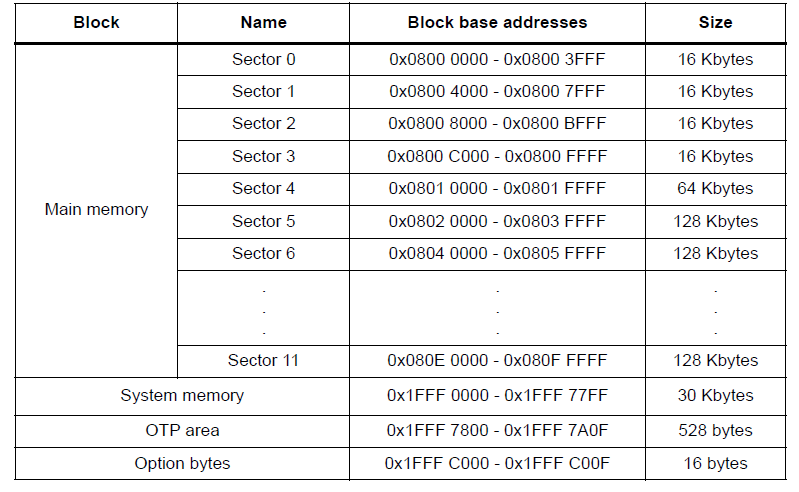Click the OTP area row label
The width and height of the screenshot is (799, 492).
(182, 430)
